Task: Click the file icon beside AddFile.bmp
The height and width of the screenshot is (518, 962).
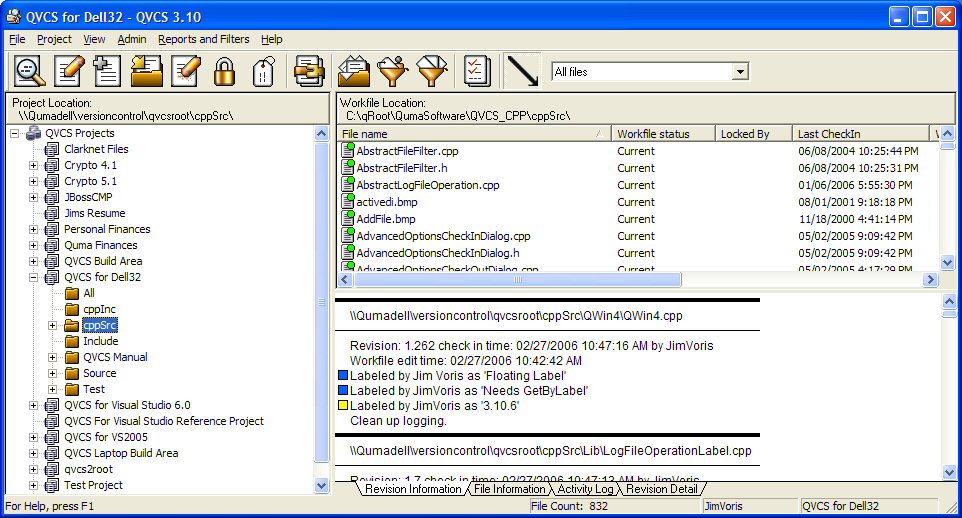Action: 348,218
